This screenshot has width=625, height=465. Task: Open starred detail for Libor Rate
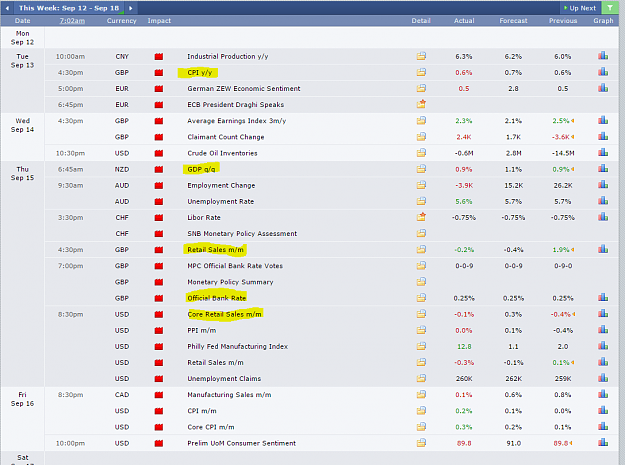[421, 217]
